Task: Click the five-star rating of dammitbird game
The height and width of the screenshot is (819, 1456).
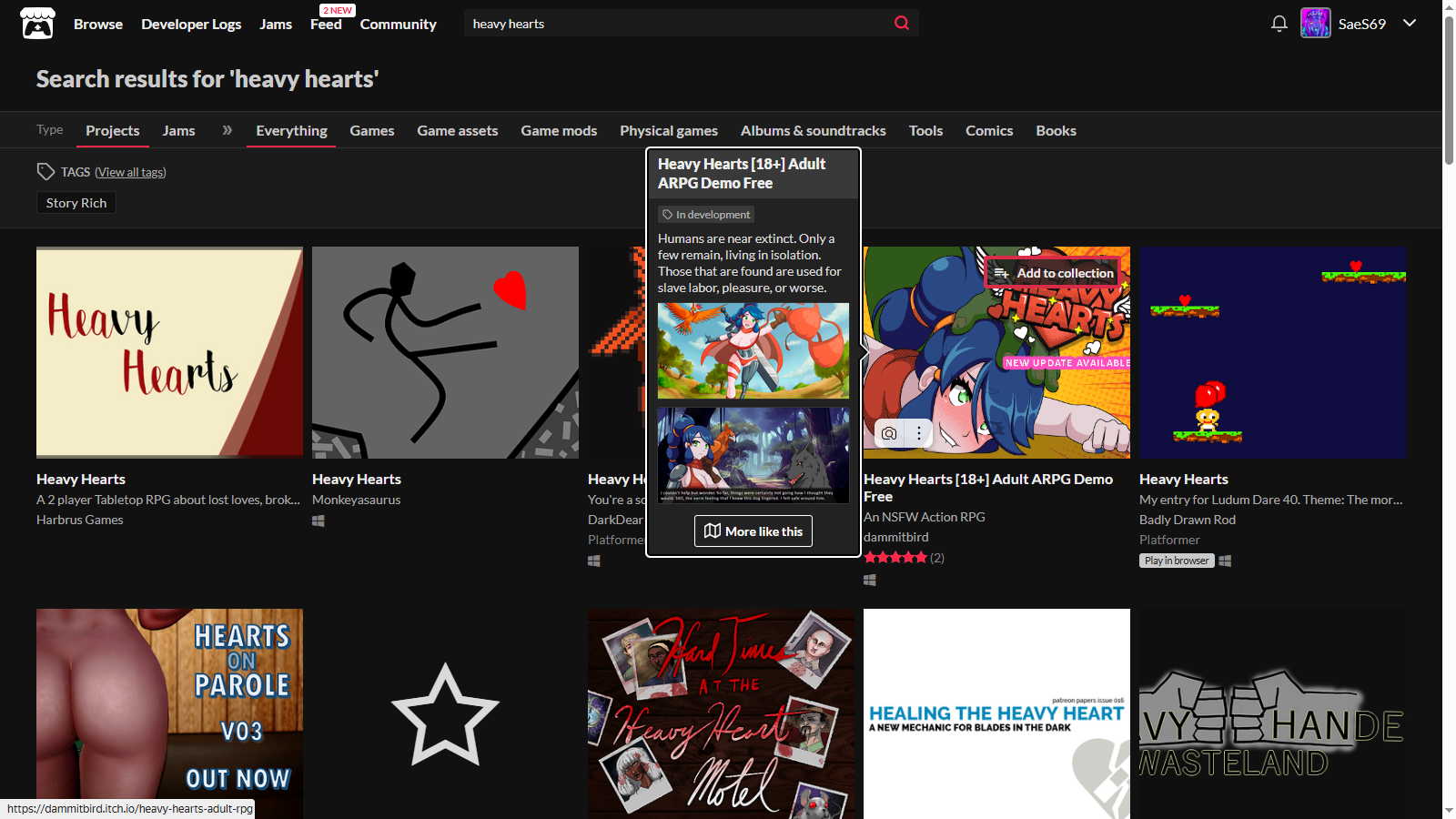Action: coord(895,558)
